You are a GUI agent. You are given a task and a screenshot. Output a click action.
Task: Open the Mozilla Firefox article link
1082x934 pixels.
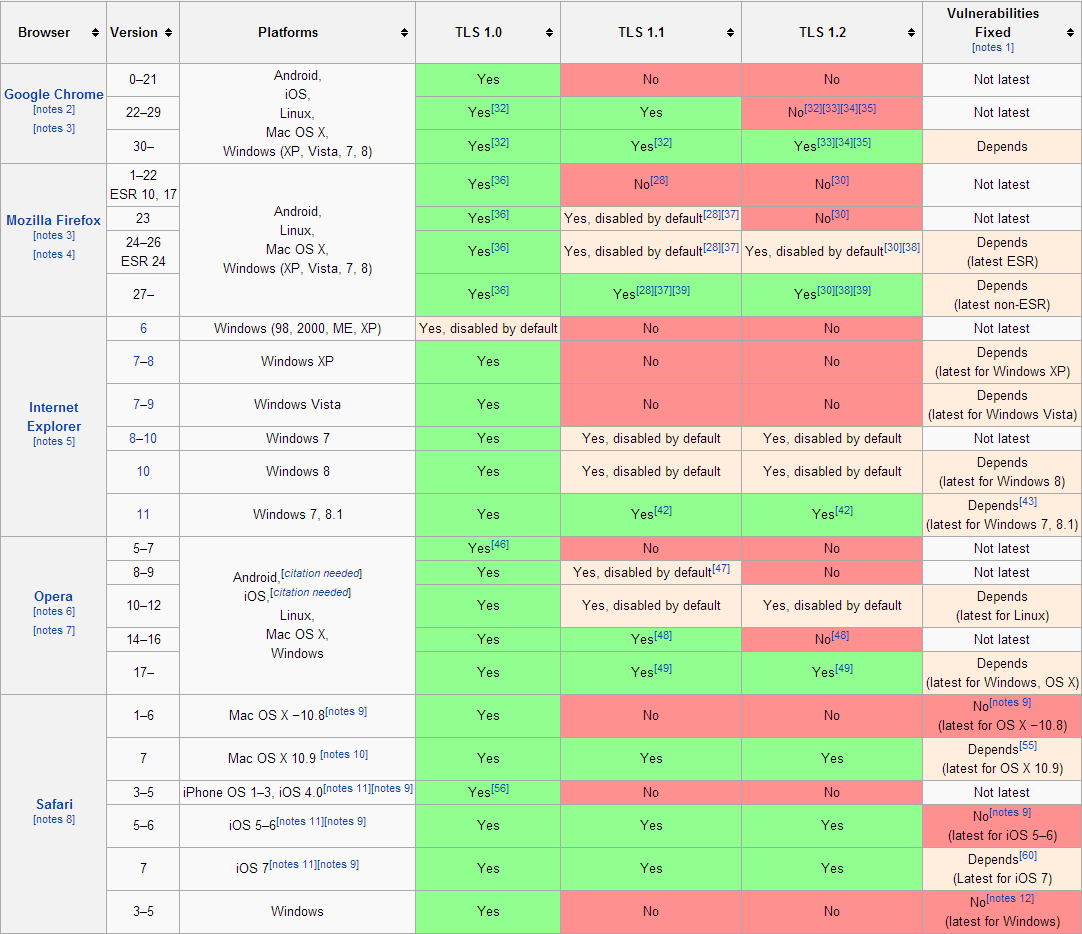(54, 220)
